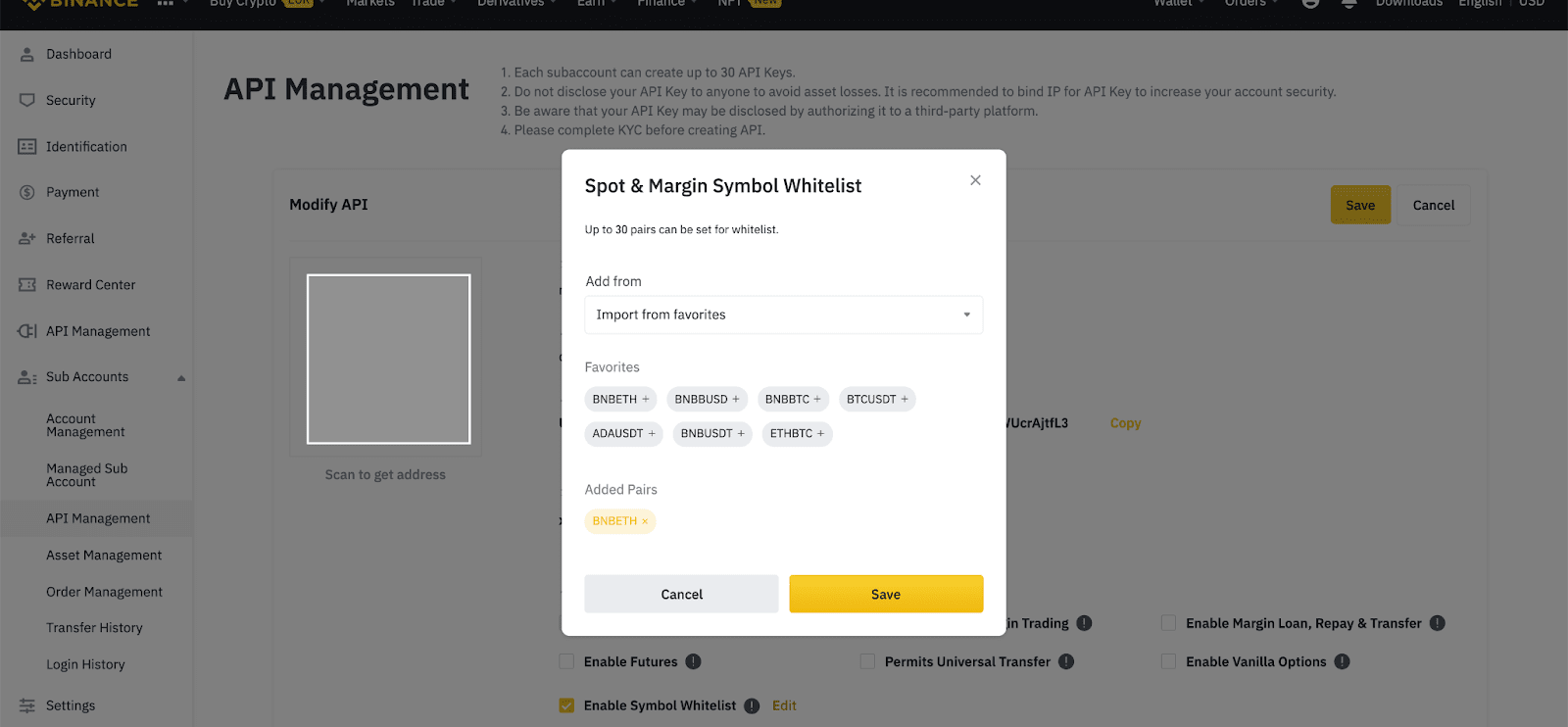Viewport: 1568px width, 727px height.
Task: Click the QR code image
Action: click(389, 359)
